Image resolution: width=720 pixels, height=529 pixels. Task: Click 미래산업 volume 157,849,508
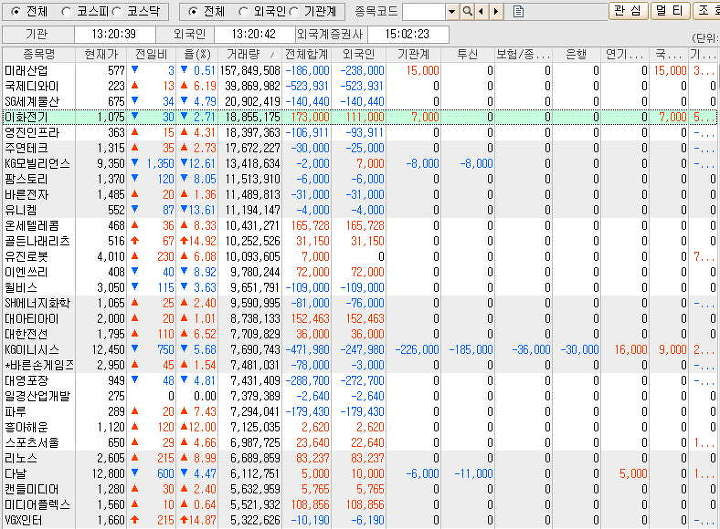(250, 71)
